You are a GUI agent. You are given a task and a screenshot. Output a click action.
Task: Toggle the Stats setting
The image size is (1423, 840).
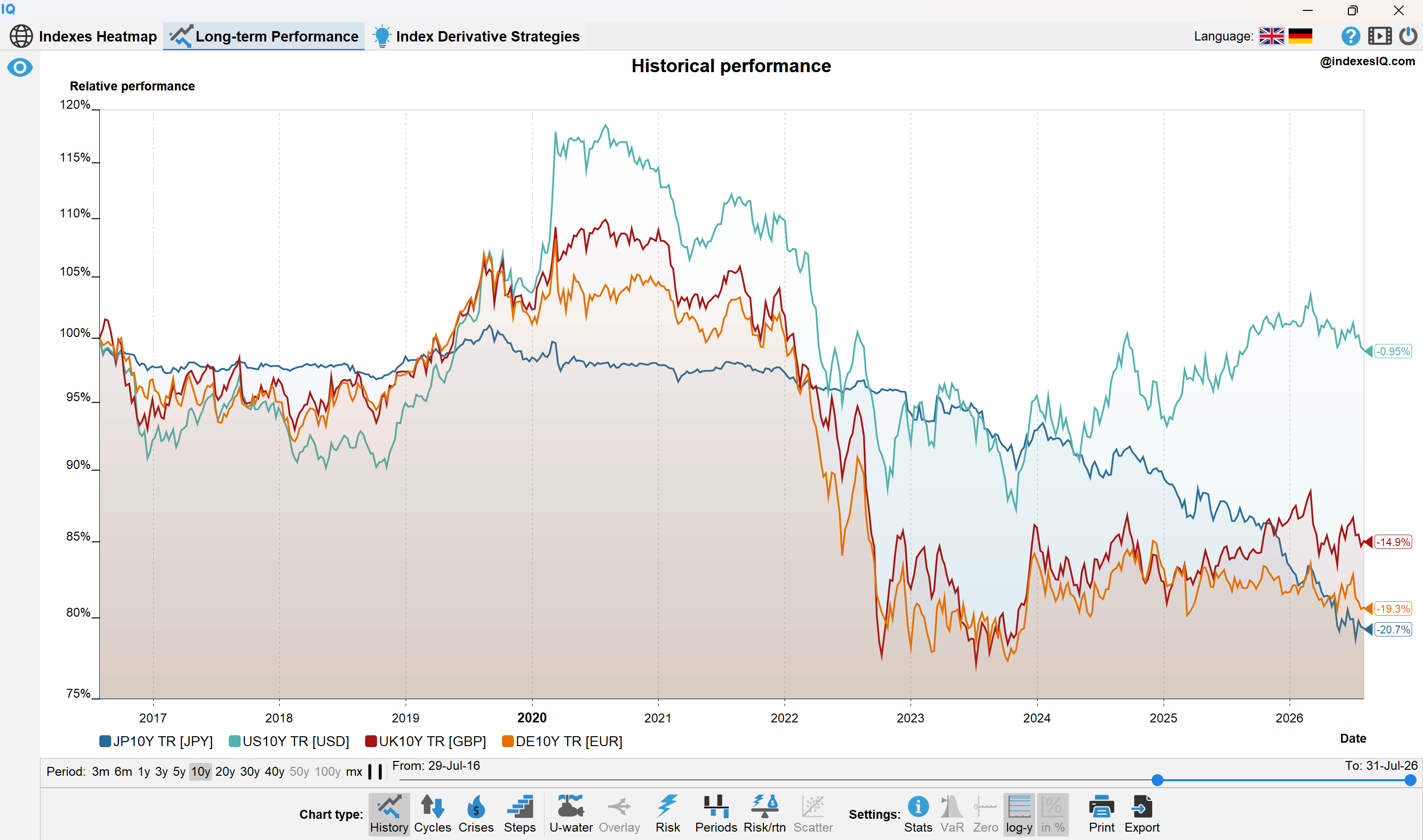(x=918, y=814)
